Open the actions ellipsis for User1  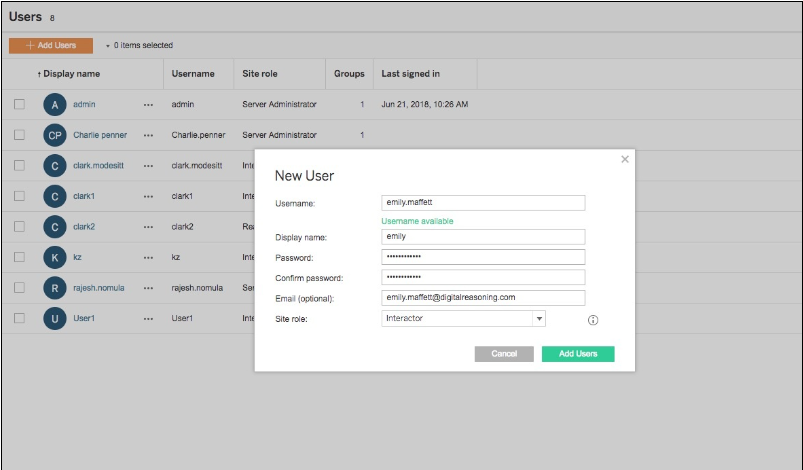click(x=149, y=318)
